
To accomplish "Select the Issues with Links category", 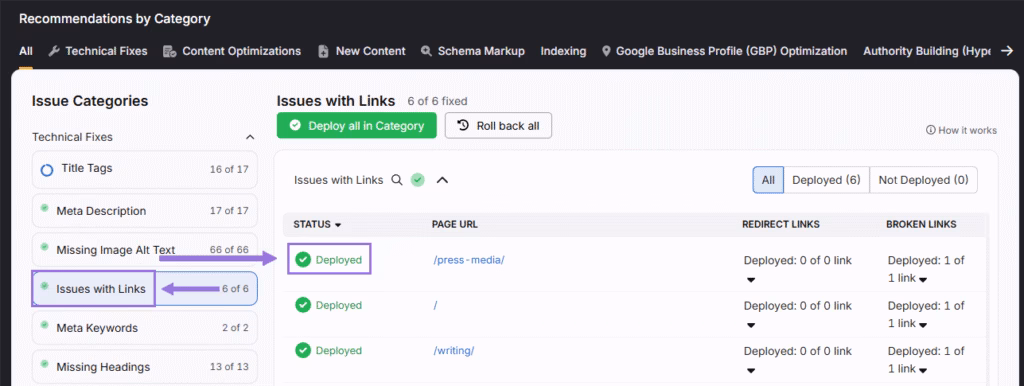I will [x=144, y=289].
